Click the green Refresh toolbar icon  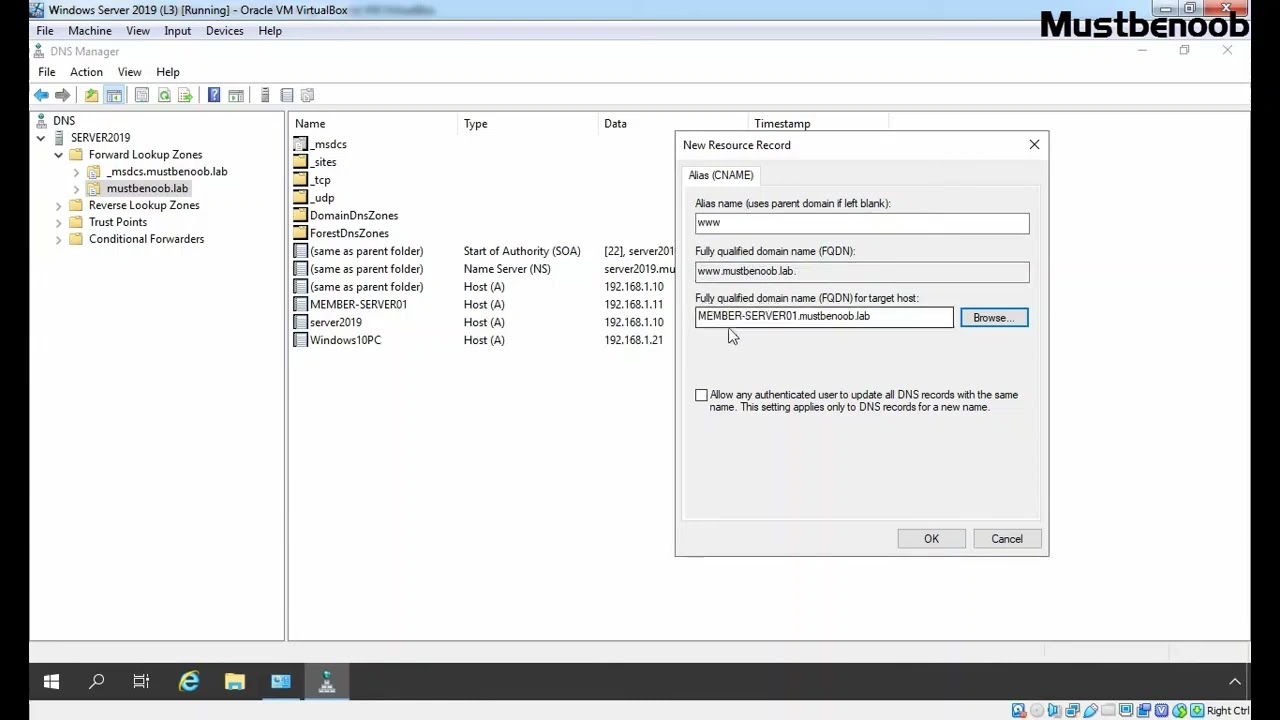pos(164,95)
